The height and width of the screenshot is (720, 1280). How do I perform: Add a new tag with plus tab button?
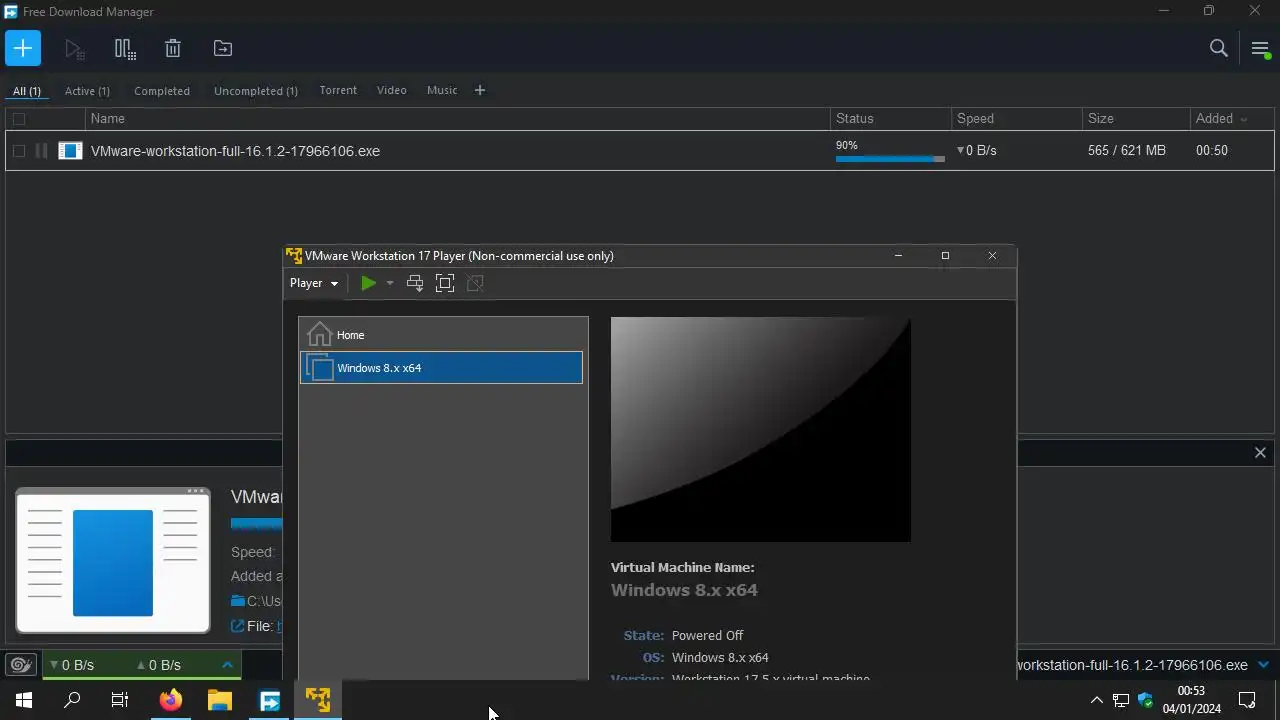pyautogui.click(x=480, y=90)
